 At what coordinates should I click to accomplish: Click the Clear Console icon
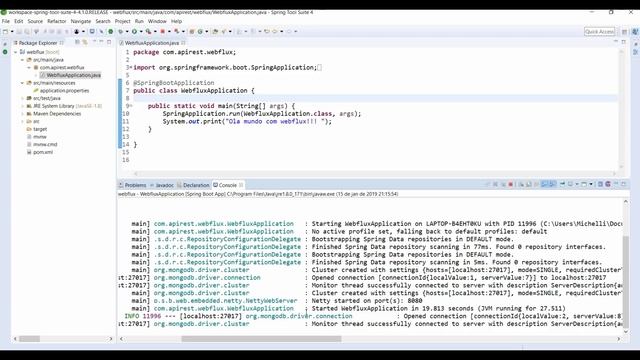(x=522, y=184)
